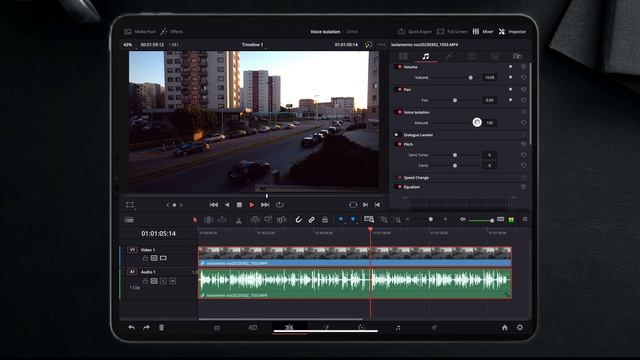Expand the Speed Change section header
This screenshot has width=640, height=360.
click(416, 178)
